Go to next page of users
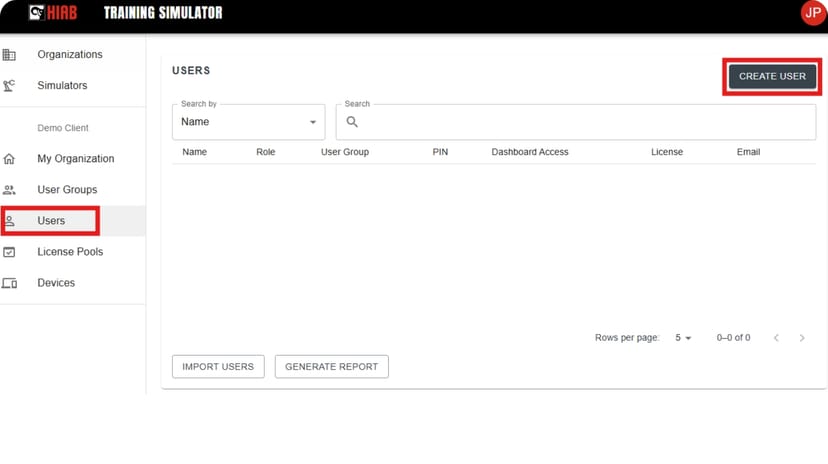 [x=802, y=338]
